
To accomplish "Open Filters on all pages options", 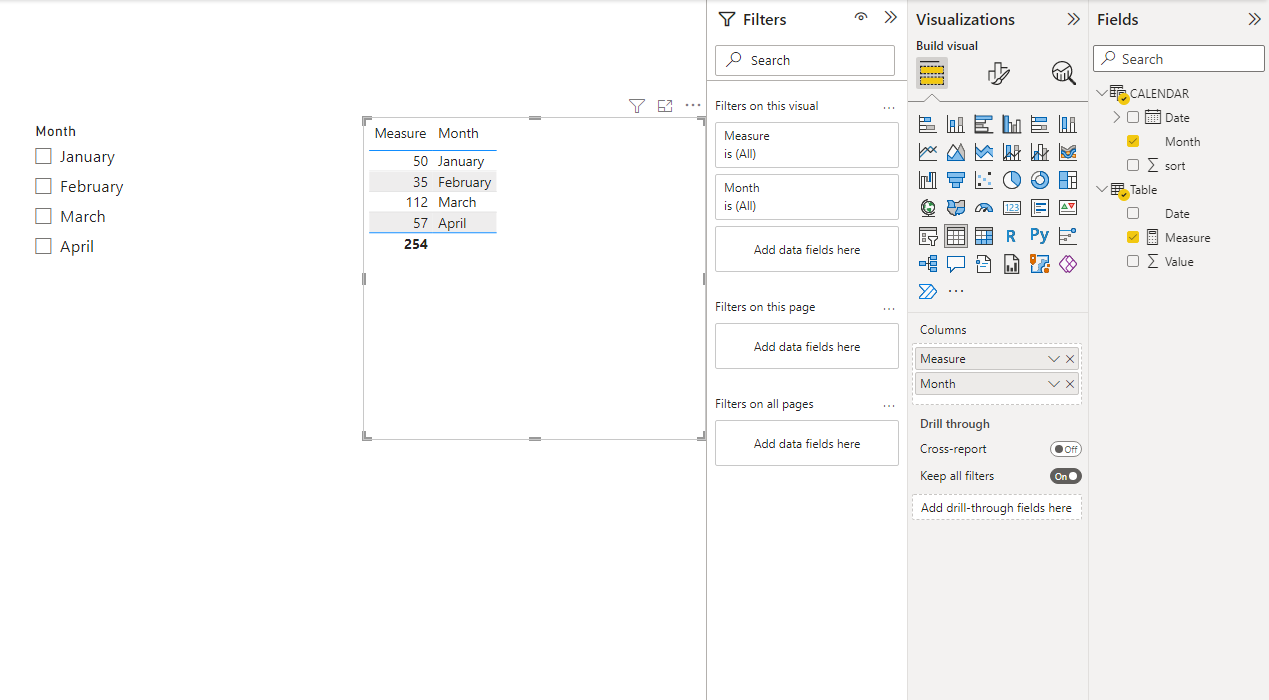I will coord(889,405).
